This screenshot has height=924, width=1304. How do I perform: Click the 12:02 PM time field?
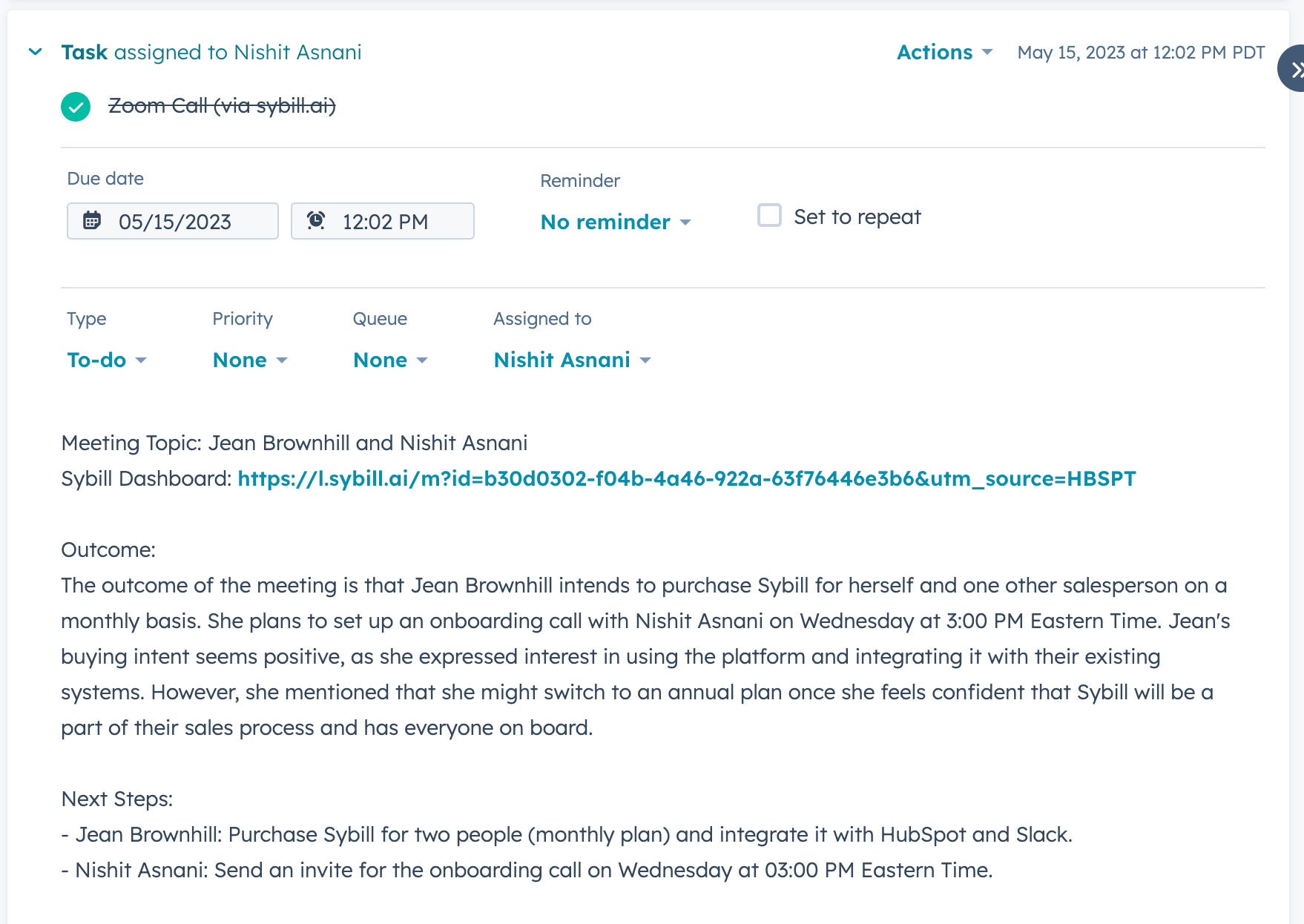coord(383,221)
